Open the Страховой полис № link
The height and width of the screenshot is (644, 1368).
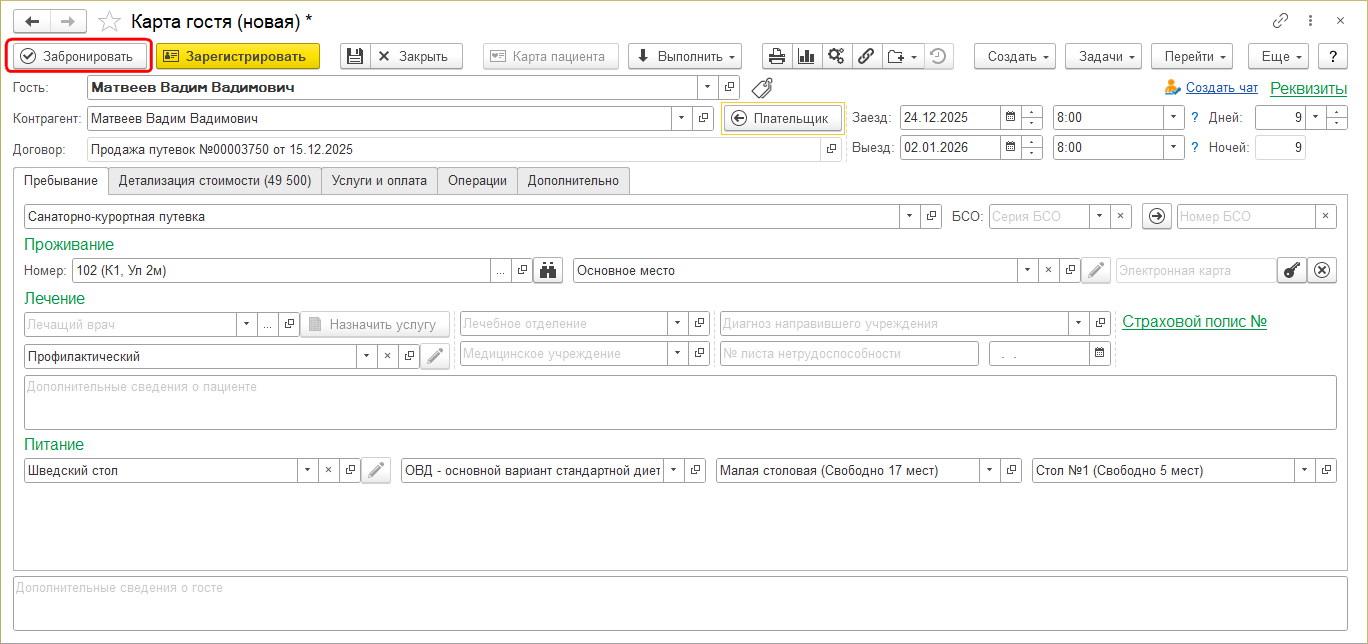(1194, 322)
